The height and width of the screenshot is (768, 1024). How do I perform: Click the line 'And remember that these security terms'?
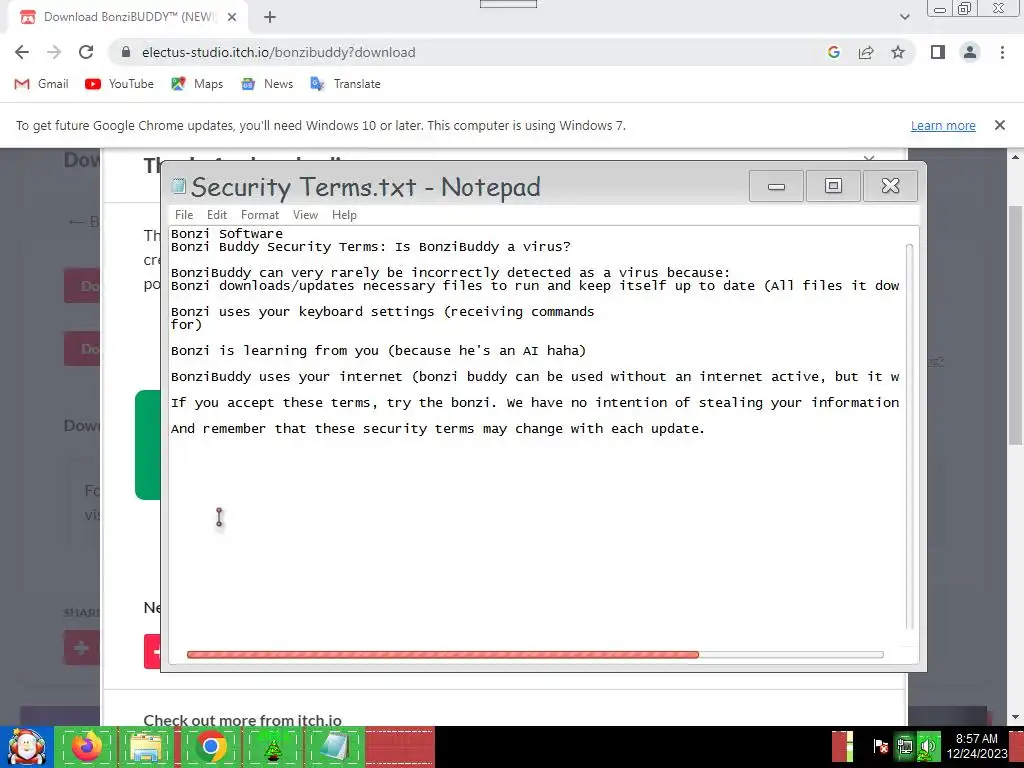438,429
